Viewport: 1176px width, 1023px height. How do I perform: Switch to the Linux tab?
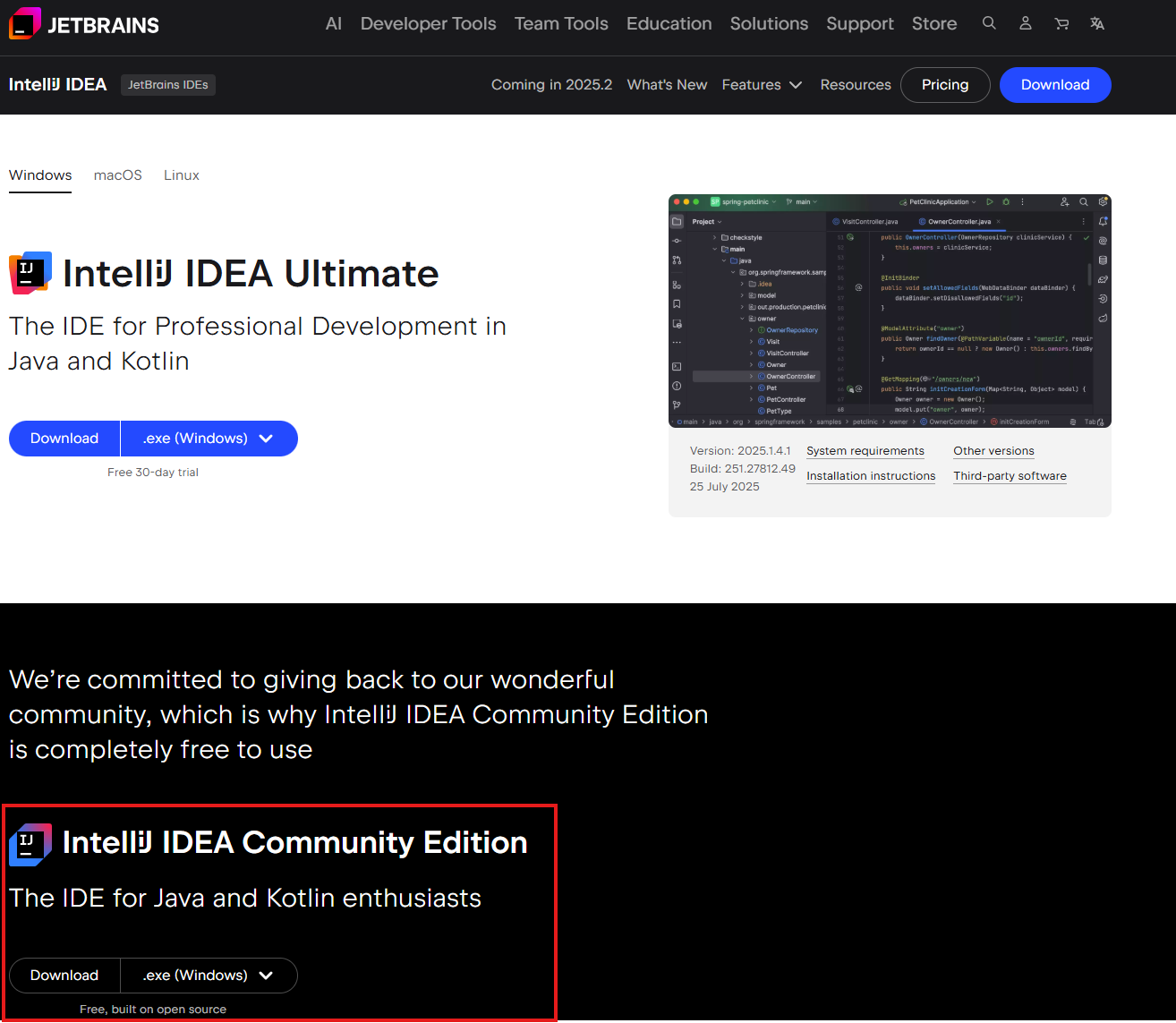coord(182,175)
